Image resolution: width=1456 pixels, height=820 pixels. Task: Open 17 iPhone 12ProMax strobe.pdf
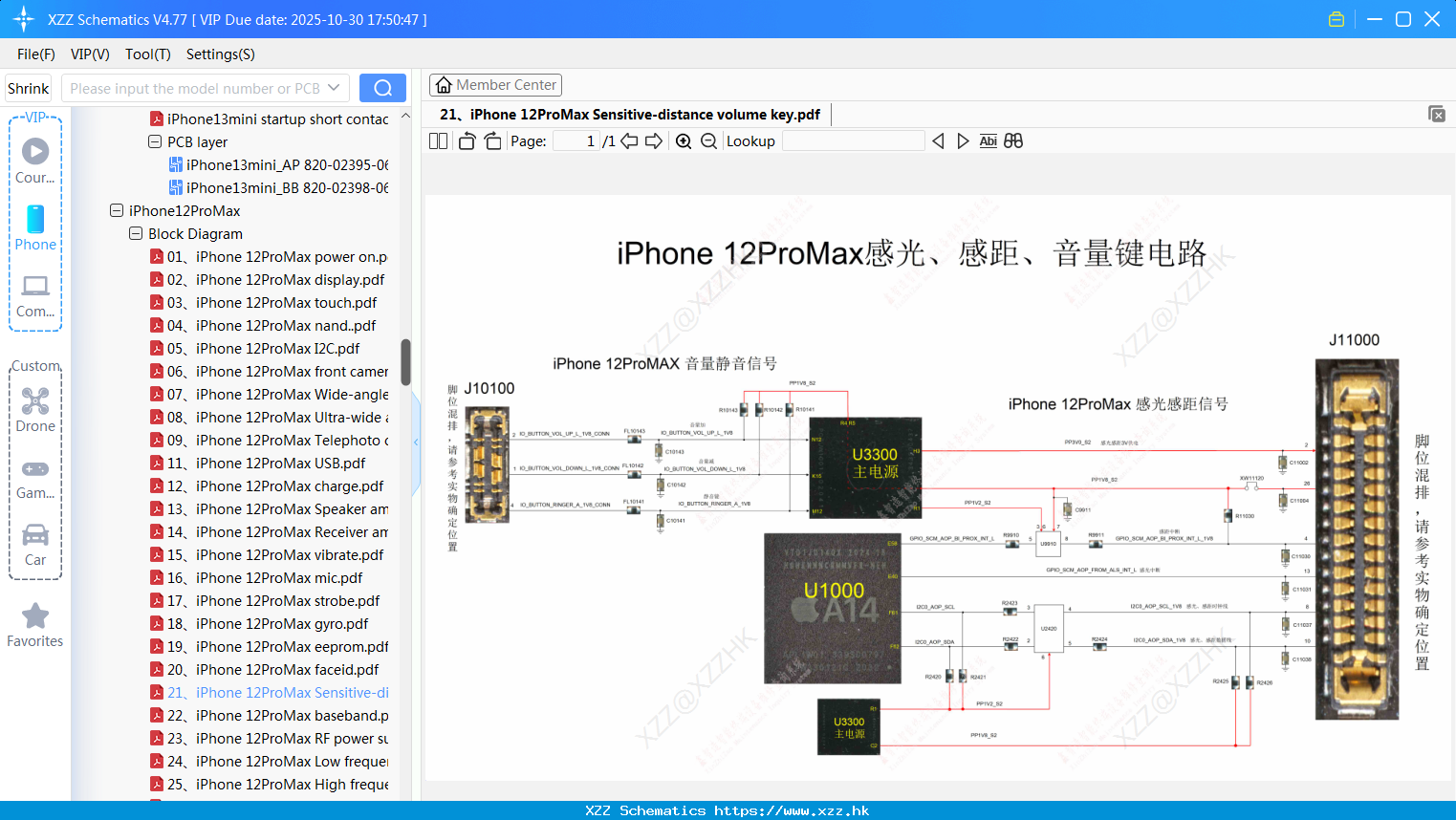(265, 600)
